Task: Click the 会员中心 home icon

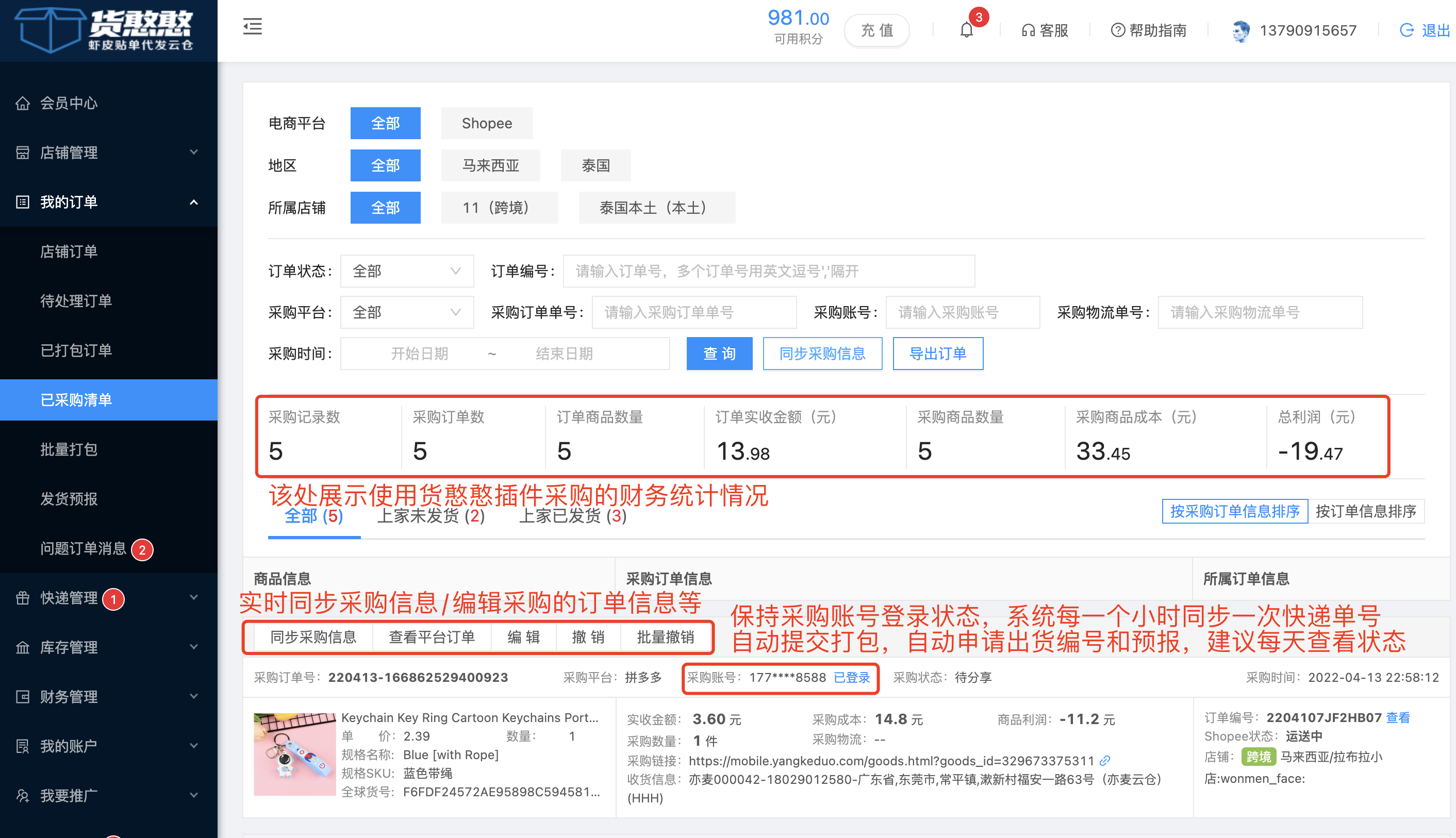Action: [23, 104]
